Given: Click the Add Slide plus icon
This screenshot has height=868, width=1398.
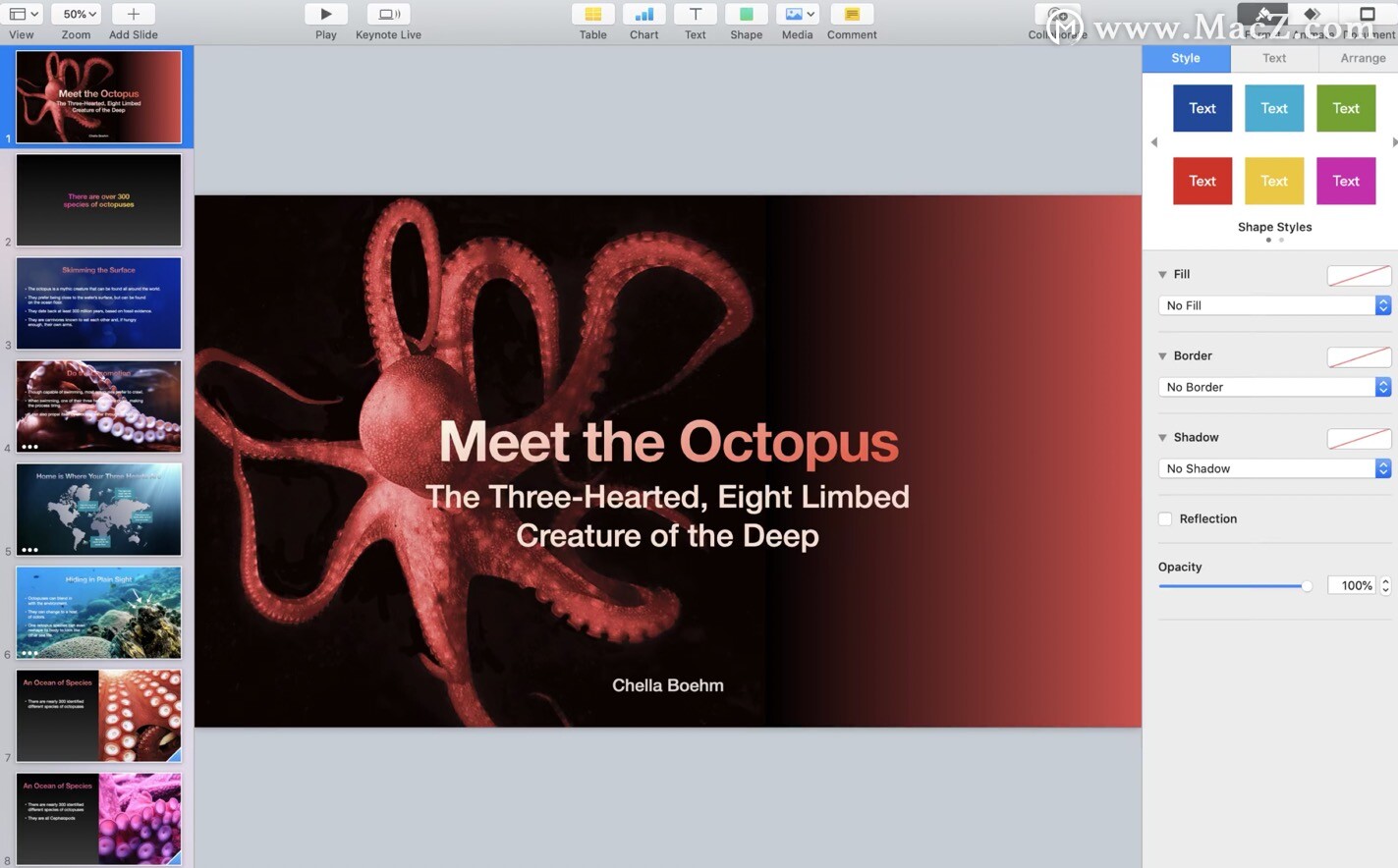Looking at the screenshot, I should pos(133,15).
